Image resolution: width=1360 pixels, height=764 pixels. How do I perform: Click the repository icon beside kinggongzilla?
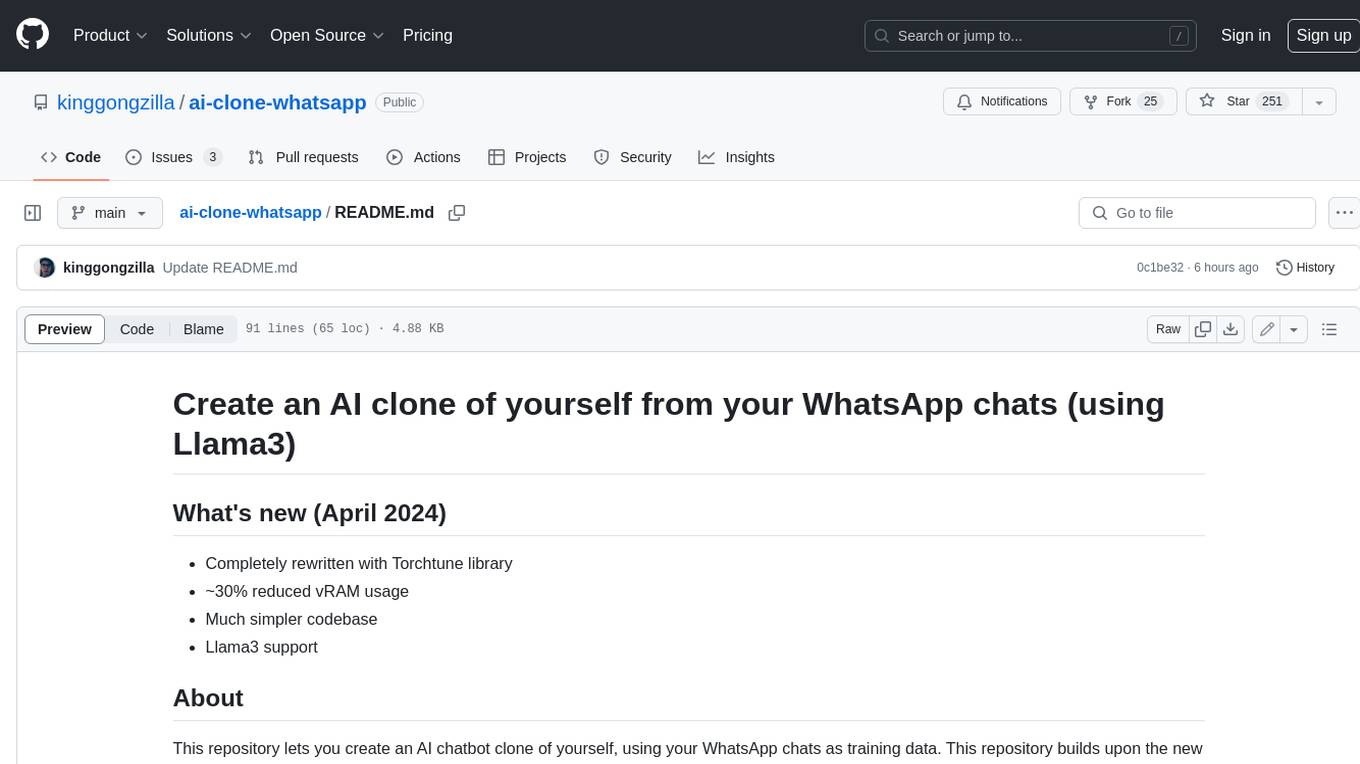tap(40, 102)
